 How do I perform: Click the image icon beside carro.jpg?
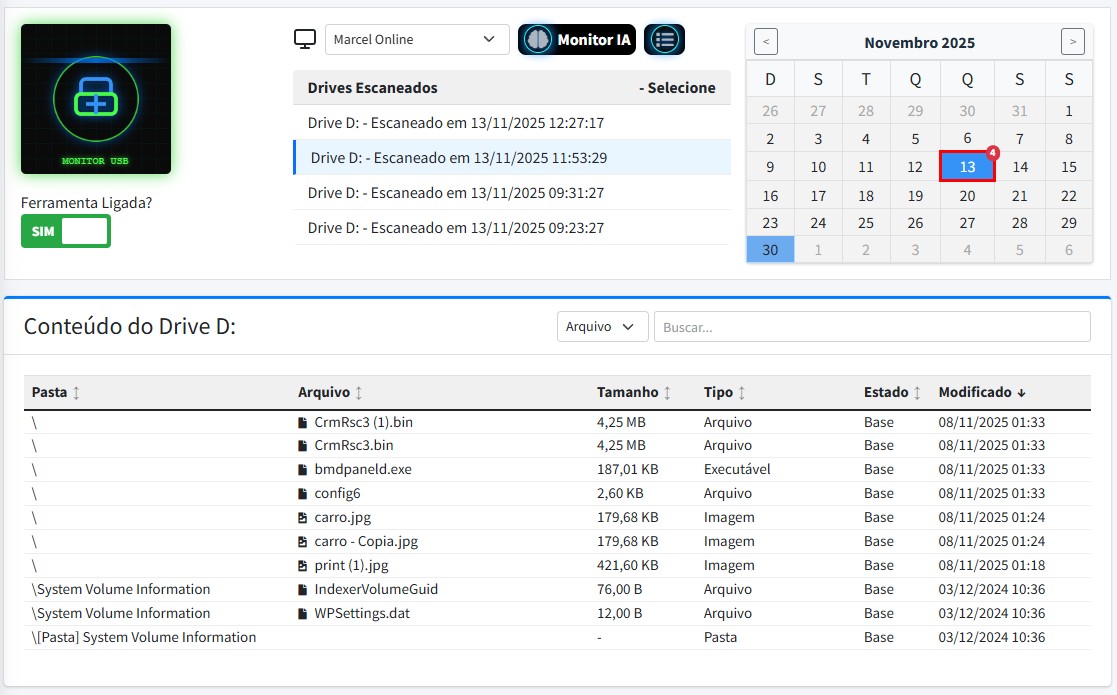[x=303, y=517]
